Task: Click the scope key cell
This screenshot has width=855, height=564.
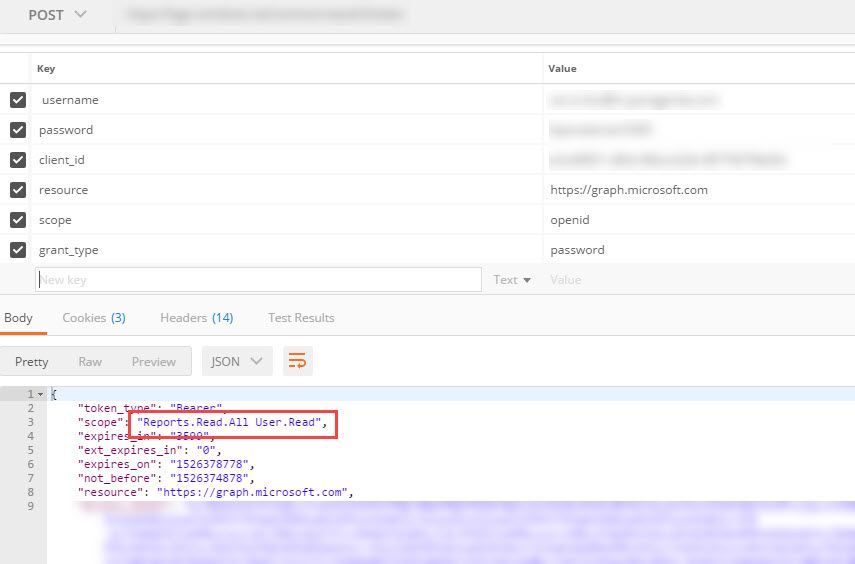Action: (x=287, y=220)
